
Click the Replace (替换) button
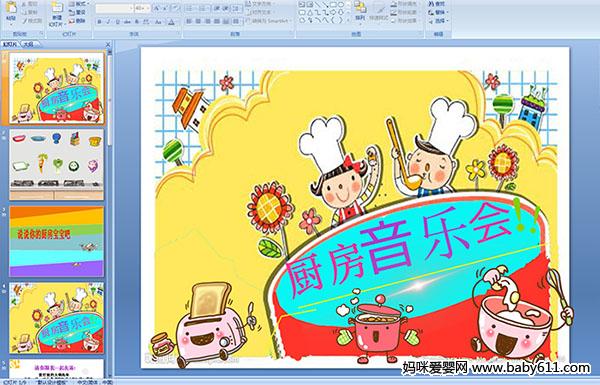click(438, 12)
